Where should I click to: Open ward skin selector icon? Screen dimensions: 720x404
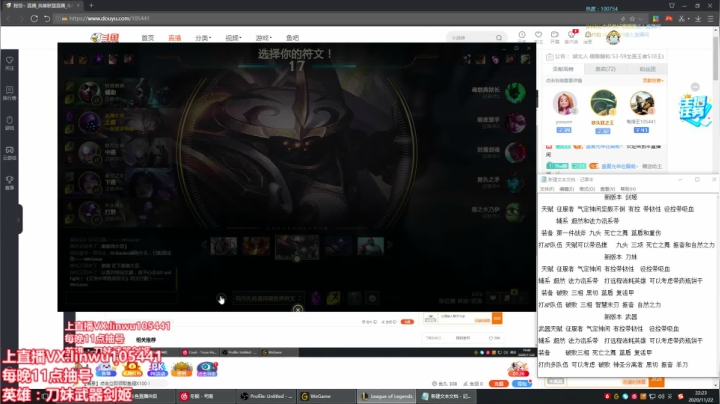[x=354, y=298]
